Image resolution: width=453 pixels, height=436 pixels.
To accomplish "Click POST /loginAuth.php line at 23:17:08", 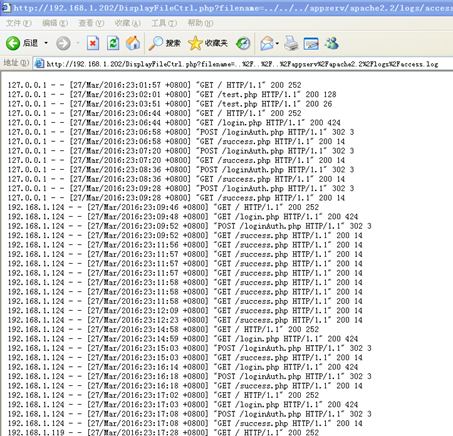I will click(189, 414).
